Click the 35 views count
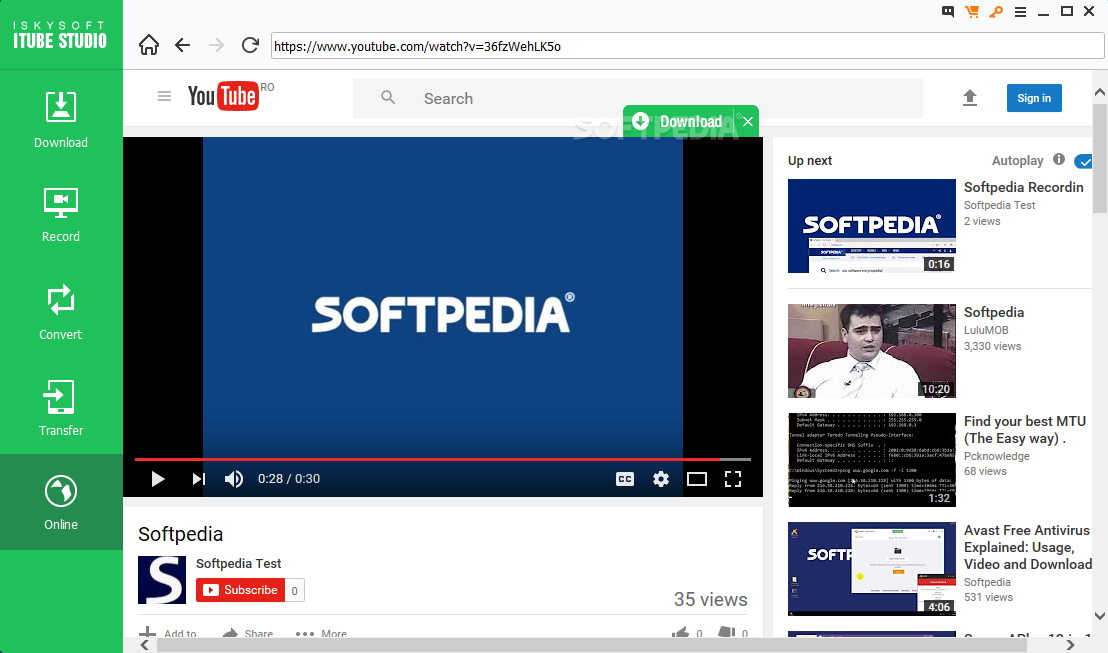The image size is (1108, 653). click(x=710, y=599)
